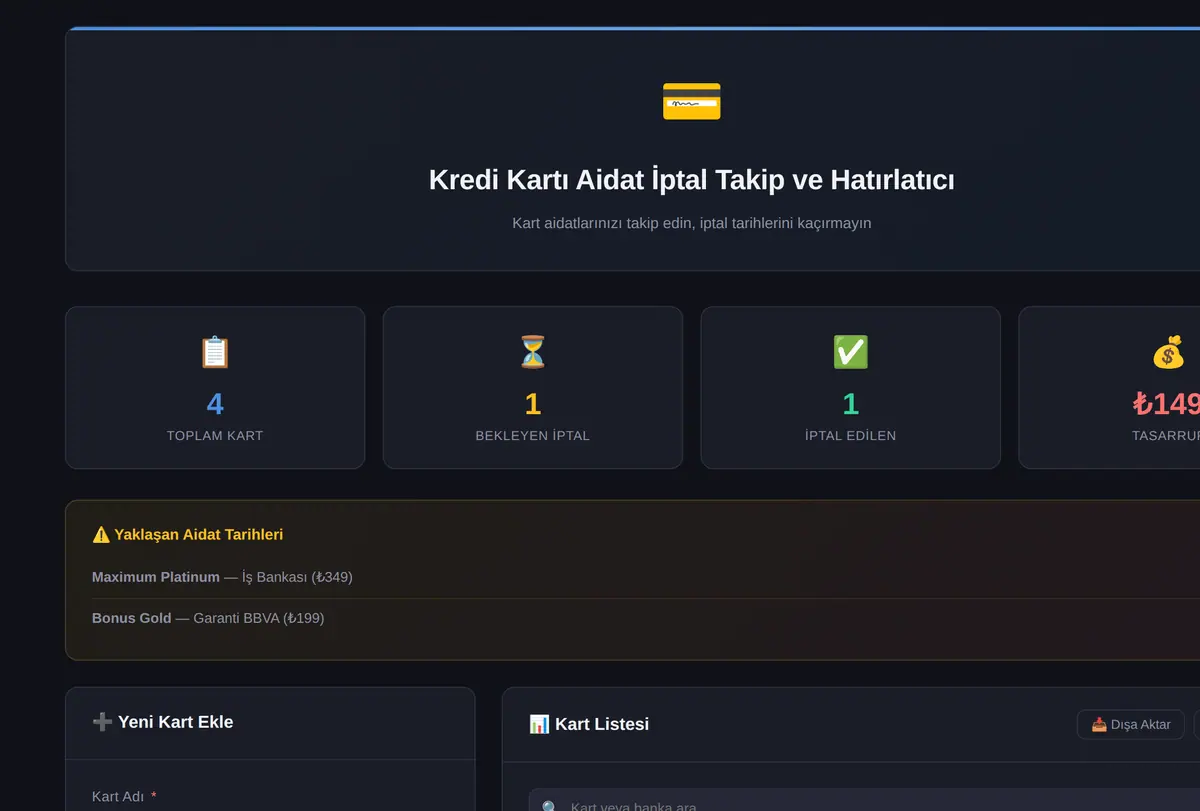1200x811 pixels.
Task: Click the money bag icon in savings card
Action: point(1168,352)
